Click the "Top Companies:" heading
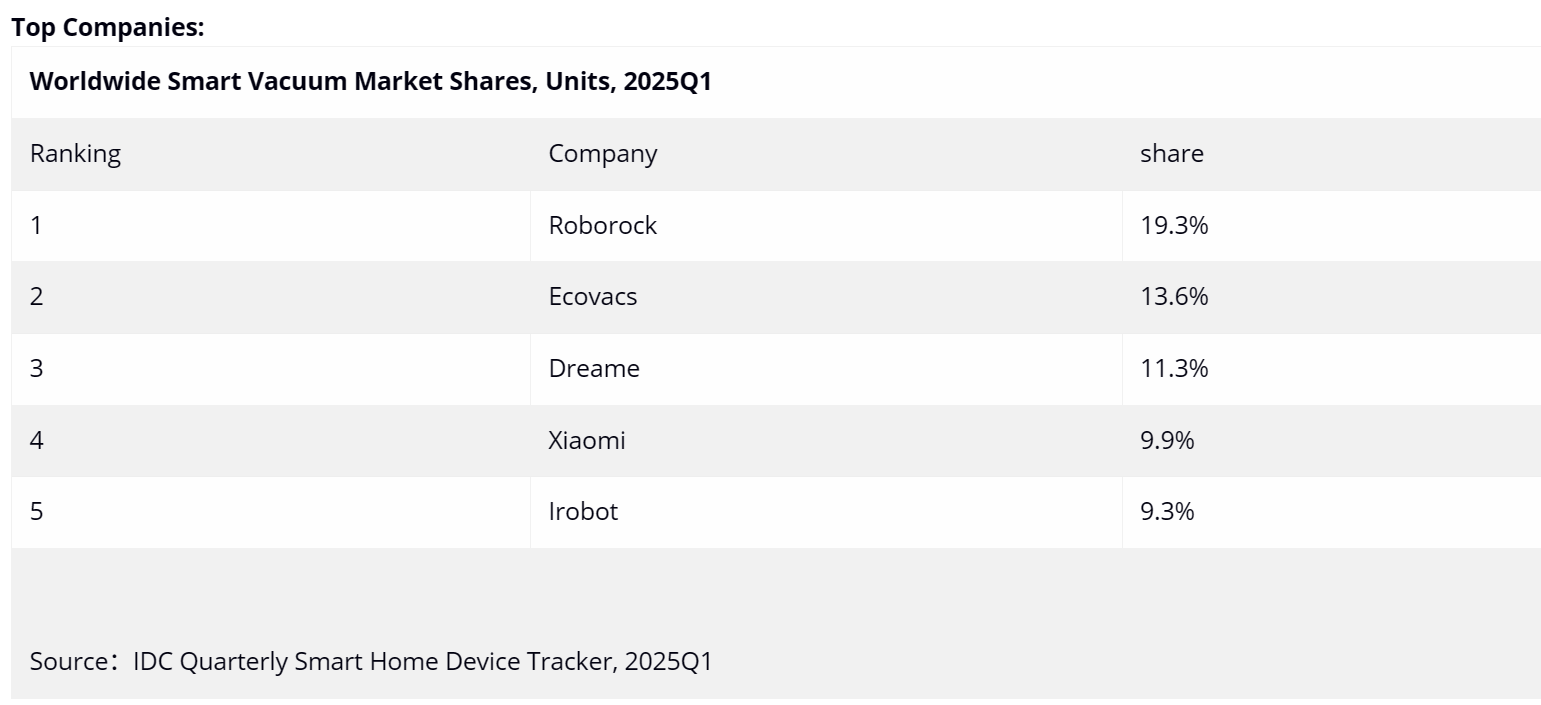Image resolution: width=1541 pixels, height=705 pixels. tap(108, 28)
